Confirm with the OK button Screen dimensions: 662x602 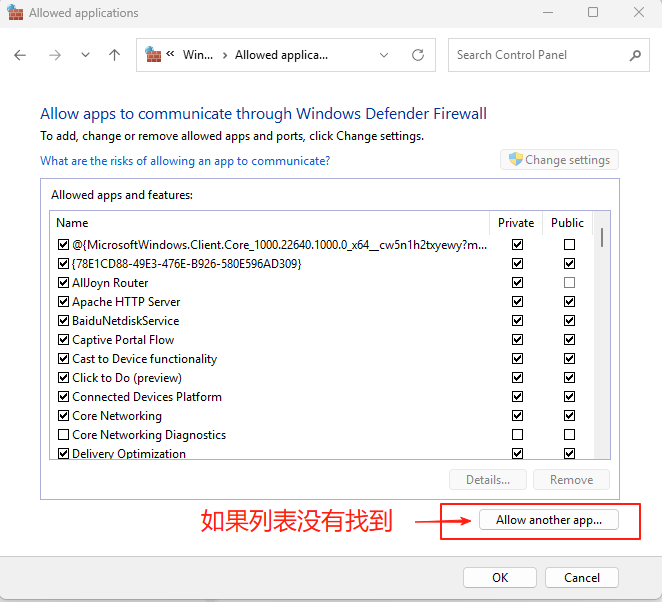click(500, 578)
